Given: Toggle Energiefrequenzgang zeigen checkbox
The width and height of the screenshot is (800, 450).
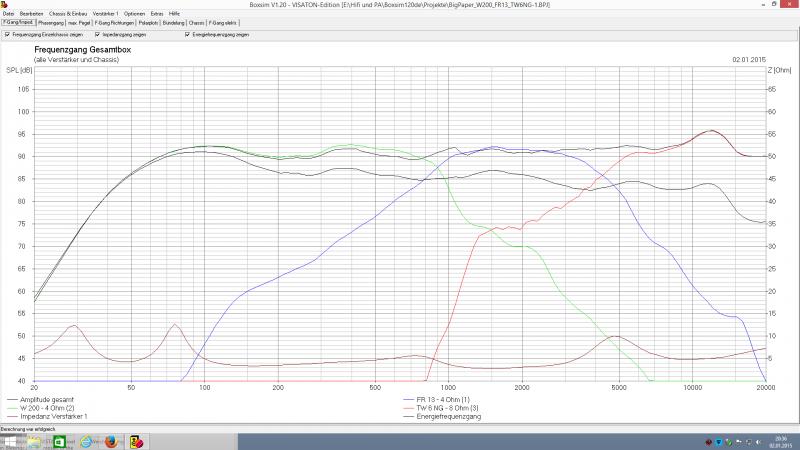Looking at the screenshot, I should [187, 34].
